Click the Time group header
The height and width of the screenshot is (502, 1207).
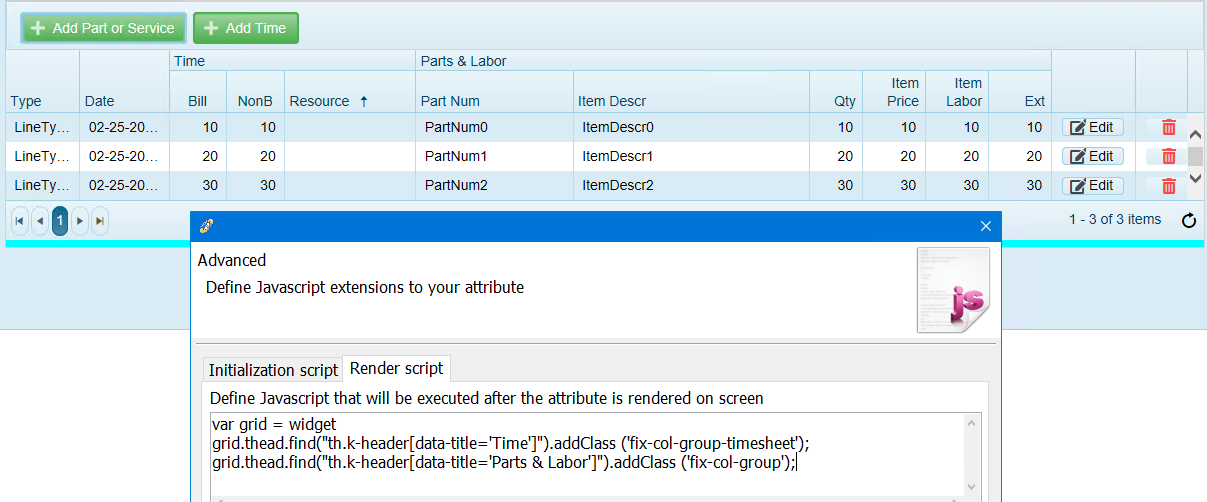click(292, 61)
